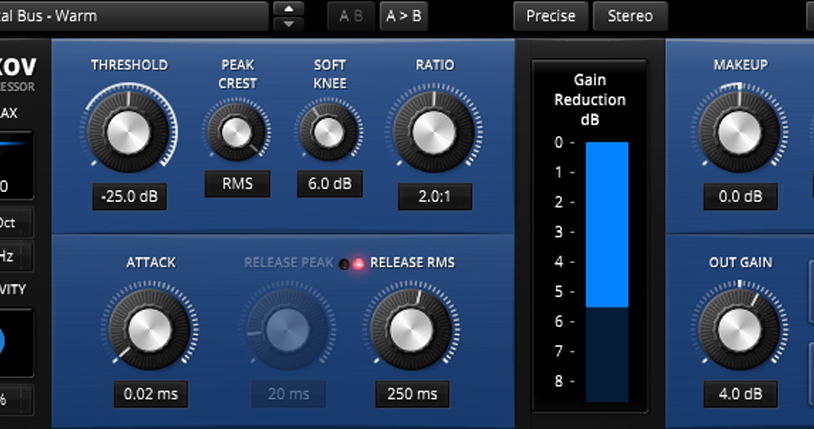This screenshot has width=814, height=429.
Task: Click the Precise mode button
Action: pos(551,16)
